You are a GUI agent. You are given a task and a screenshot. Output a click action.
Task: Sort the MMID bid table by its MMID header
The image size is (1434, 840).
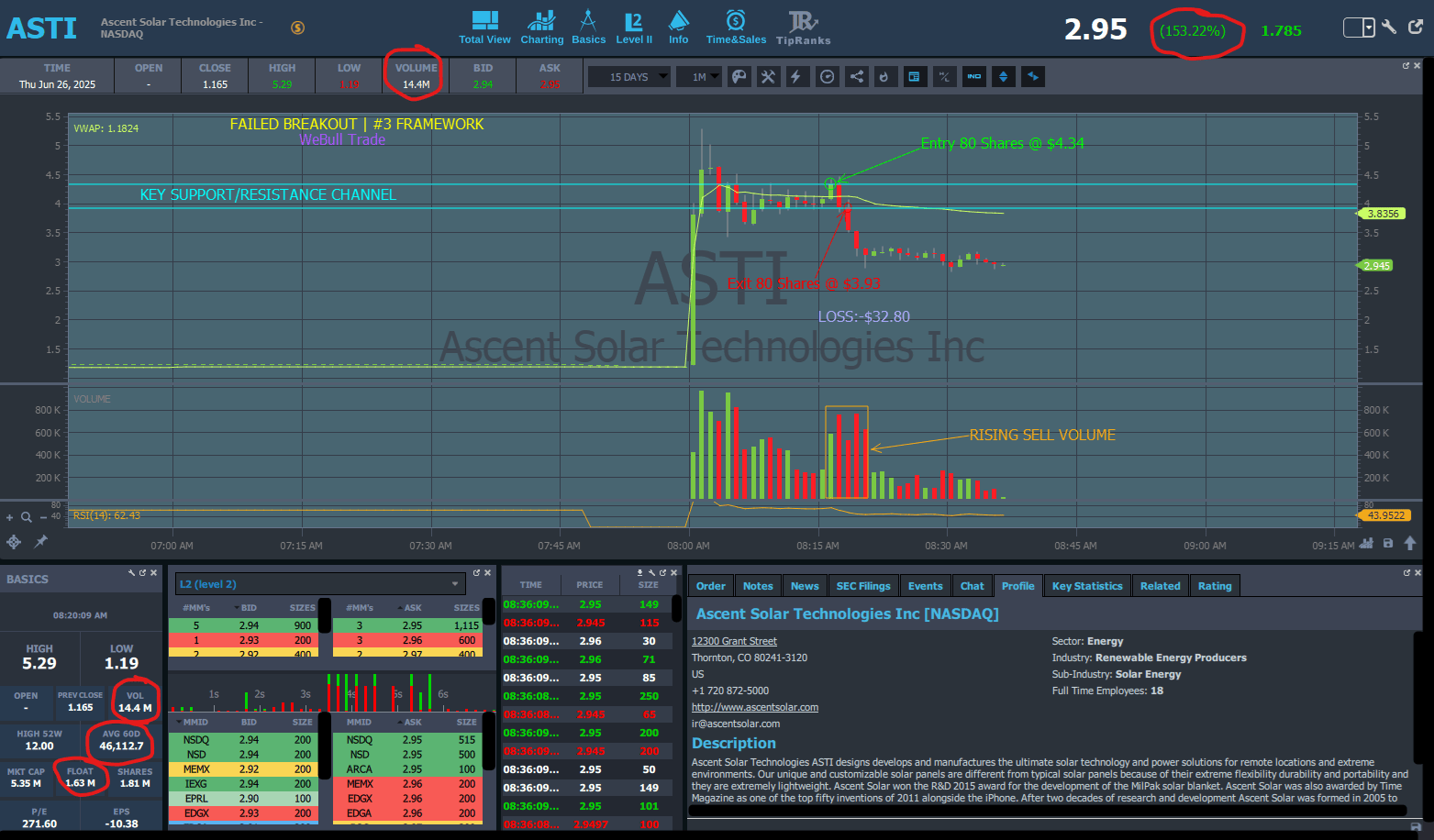click(x=195, y=722)
